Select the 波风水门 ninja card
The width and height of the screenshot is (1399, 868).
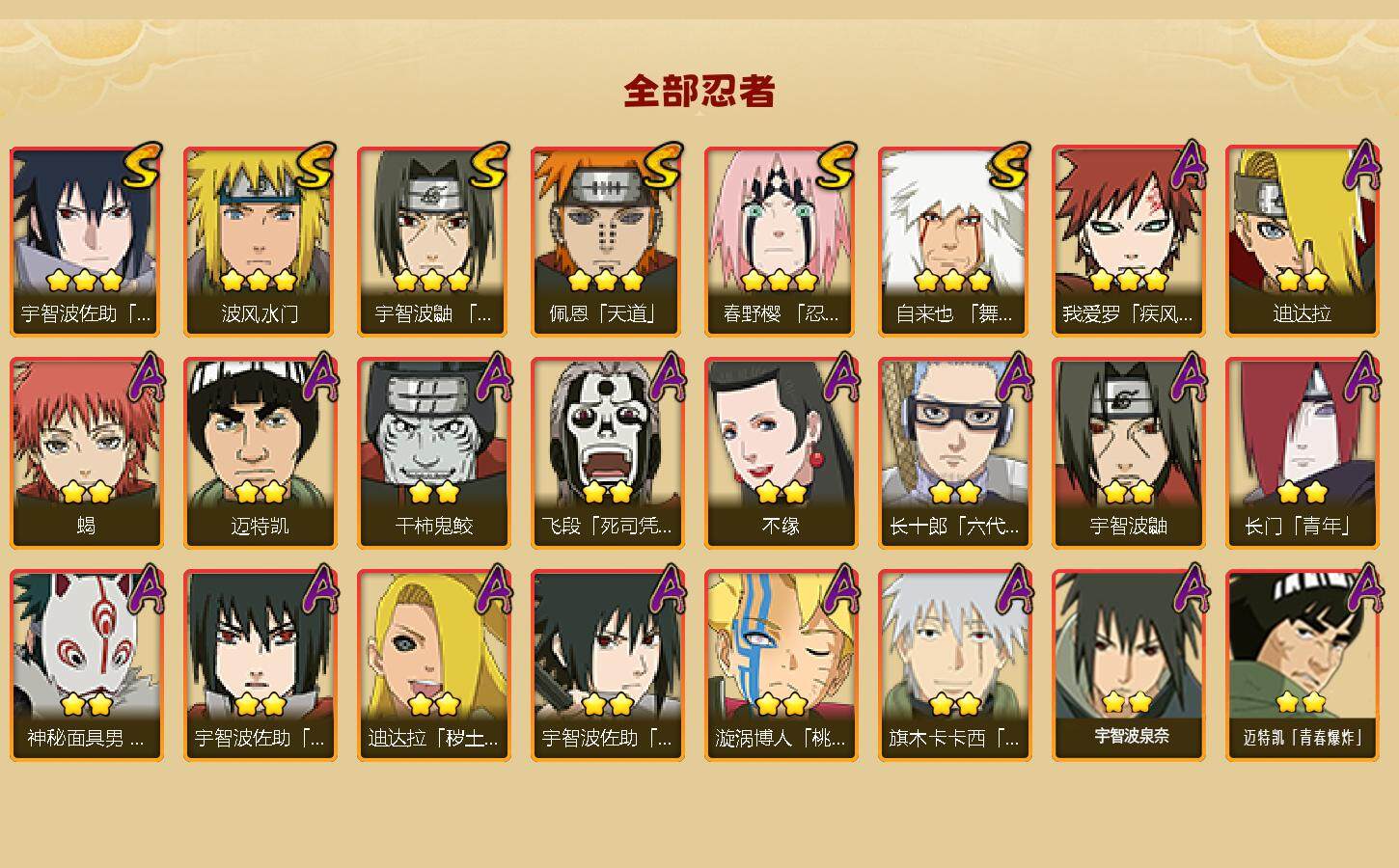click(260, 241)
